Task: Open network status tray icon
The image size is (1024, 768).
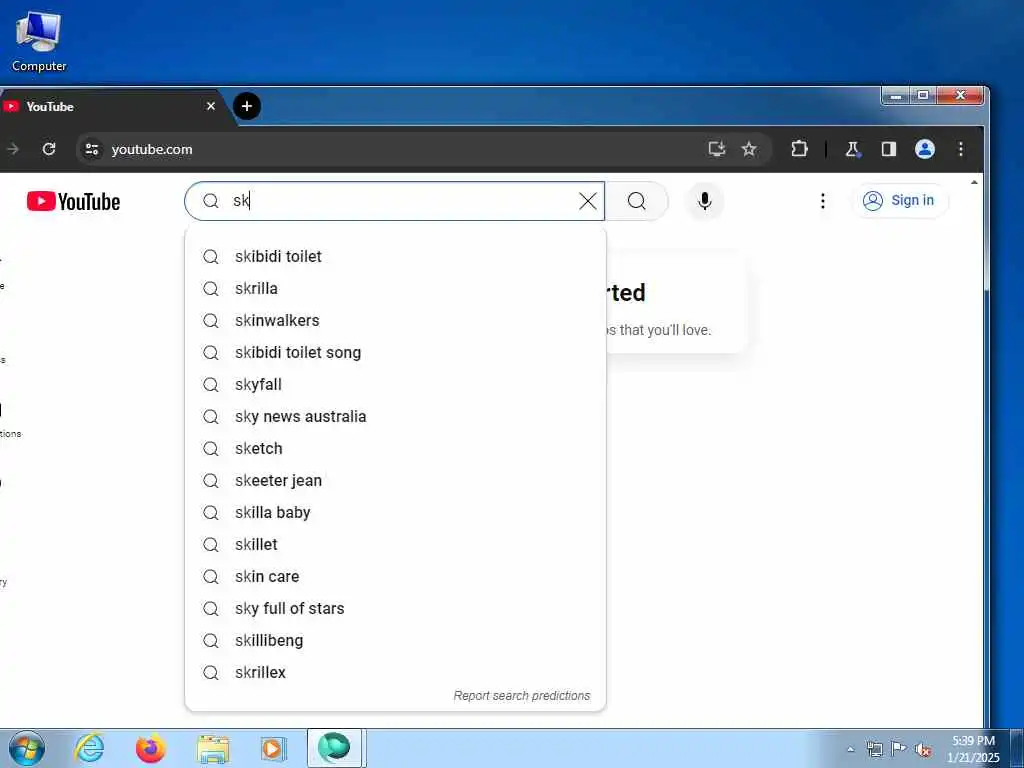Action: tap(874, 749)
